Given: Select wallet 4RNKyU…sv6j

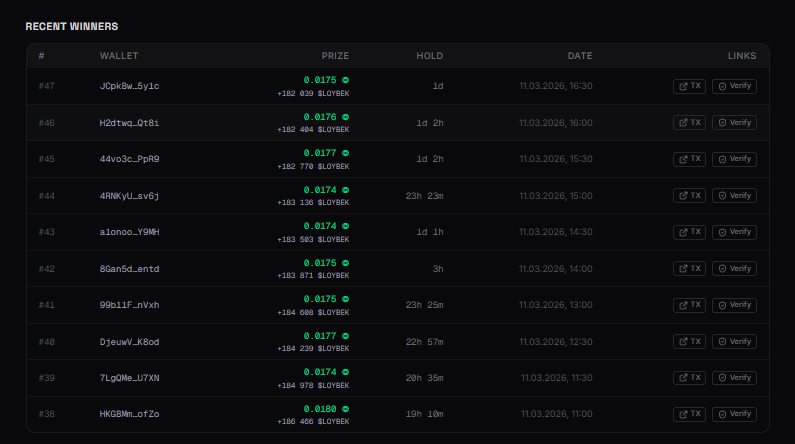Looking at the screenshot, I should 129,196.
